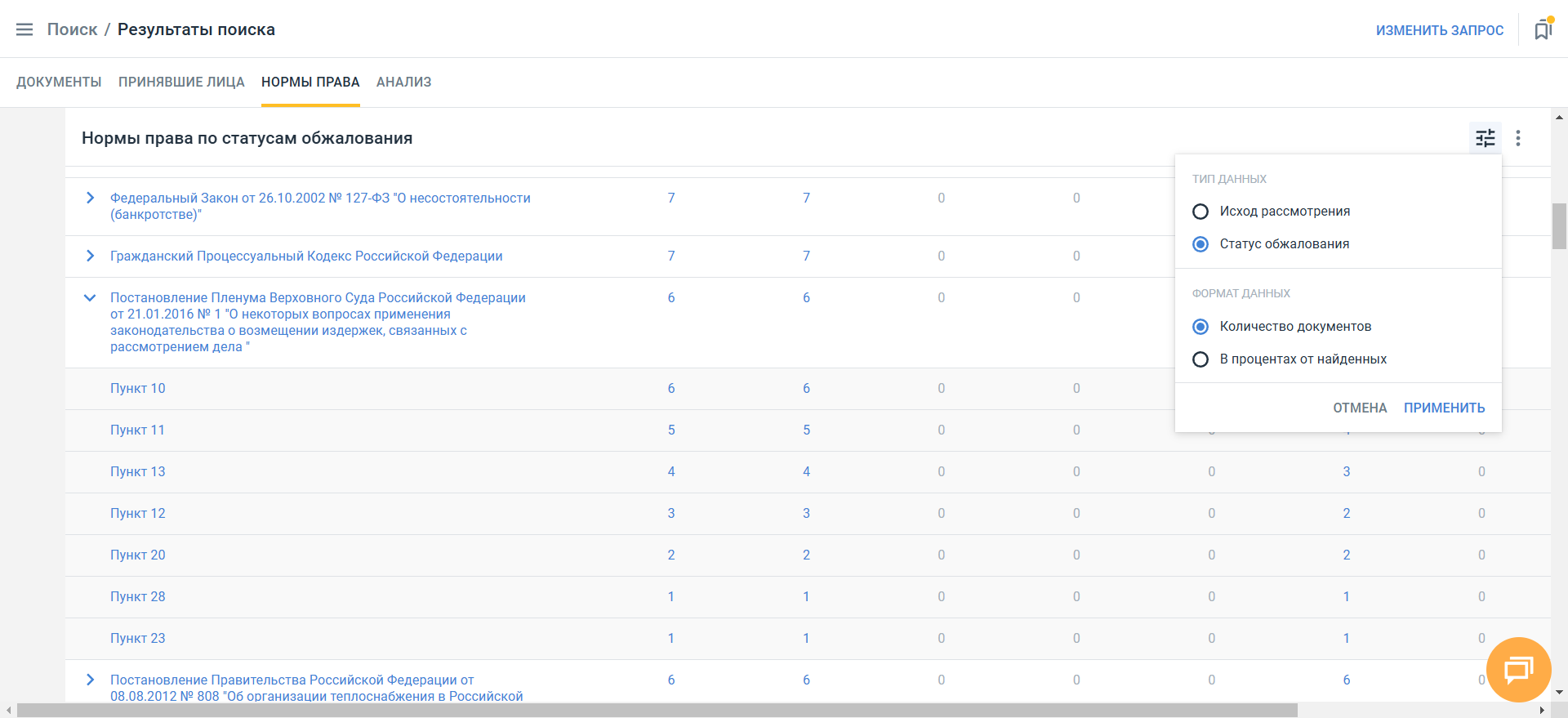Open the hamburger navigation menu
This screenshot has width=1568, height=718.
24,29
